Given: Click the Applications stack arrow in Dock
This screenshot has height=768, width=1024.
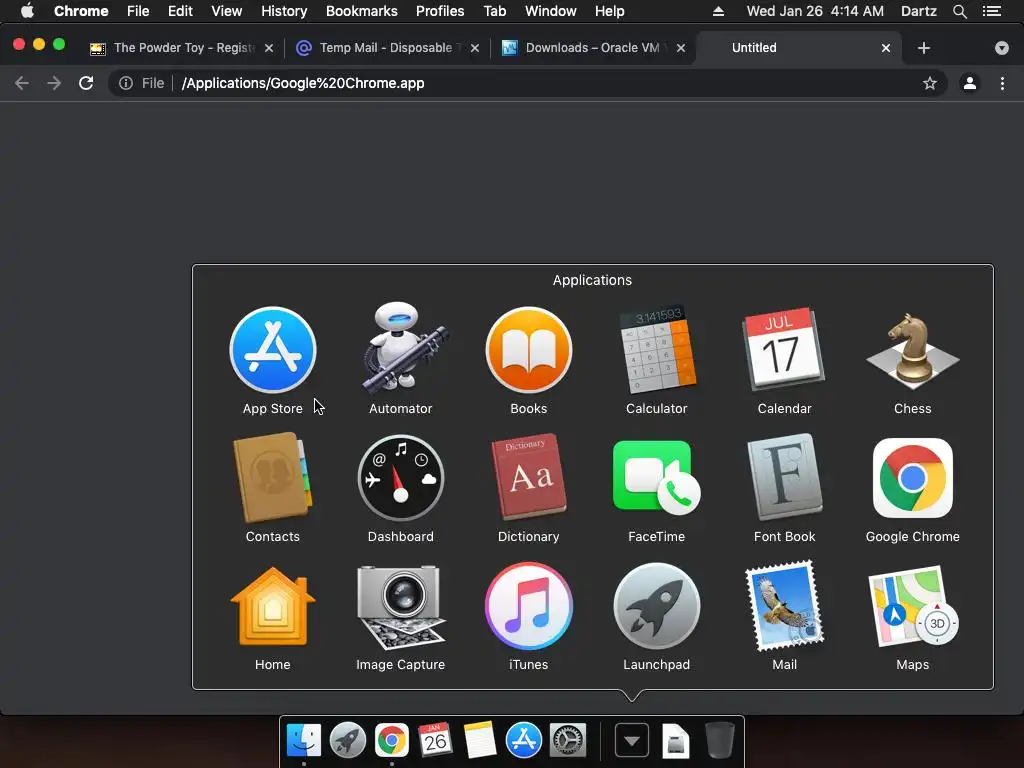Looking at the screenshot, I should (632, 741).
